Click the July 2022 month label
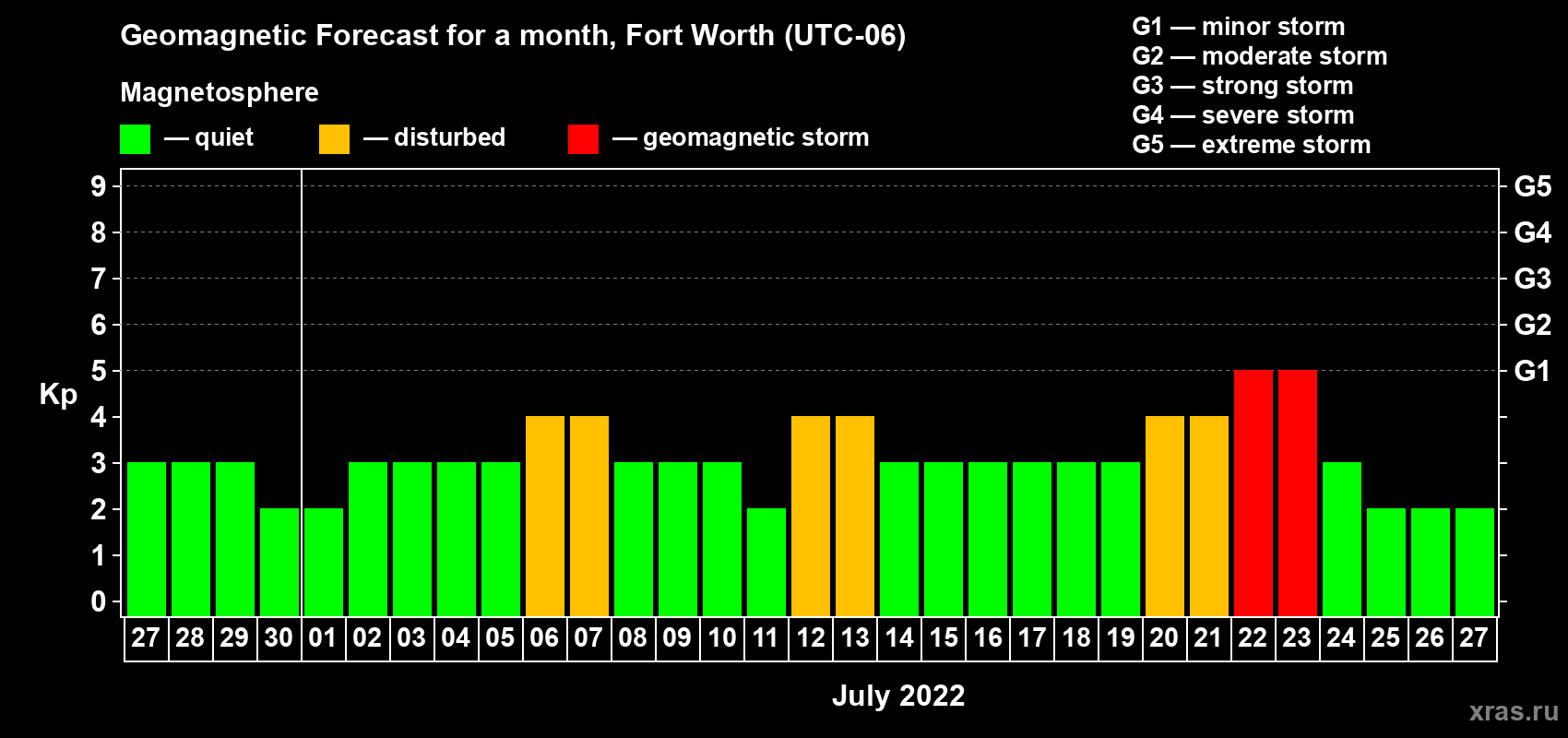1568x738 pixels. click(x=898, y=696)
